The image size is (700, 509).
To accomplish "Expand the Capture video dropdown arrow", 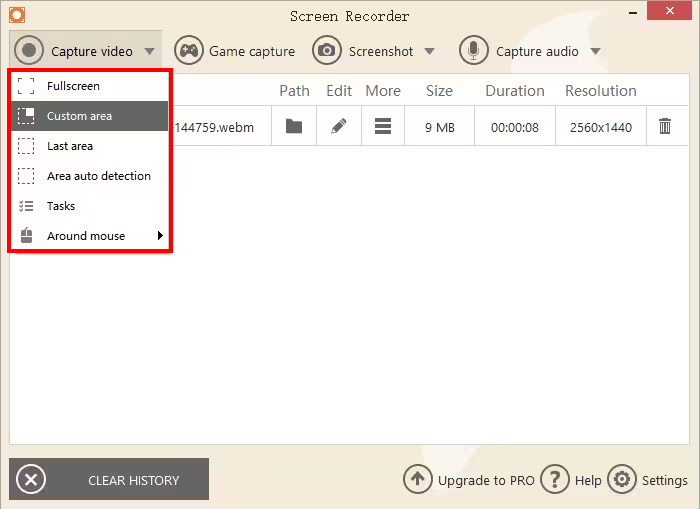I will pyautogui.click(x=149, y=51).
